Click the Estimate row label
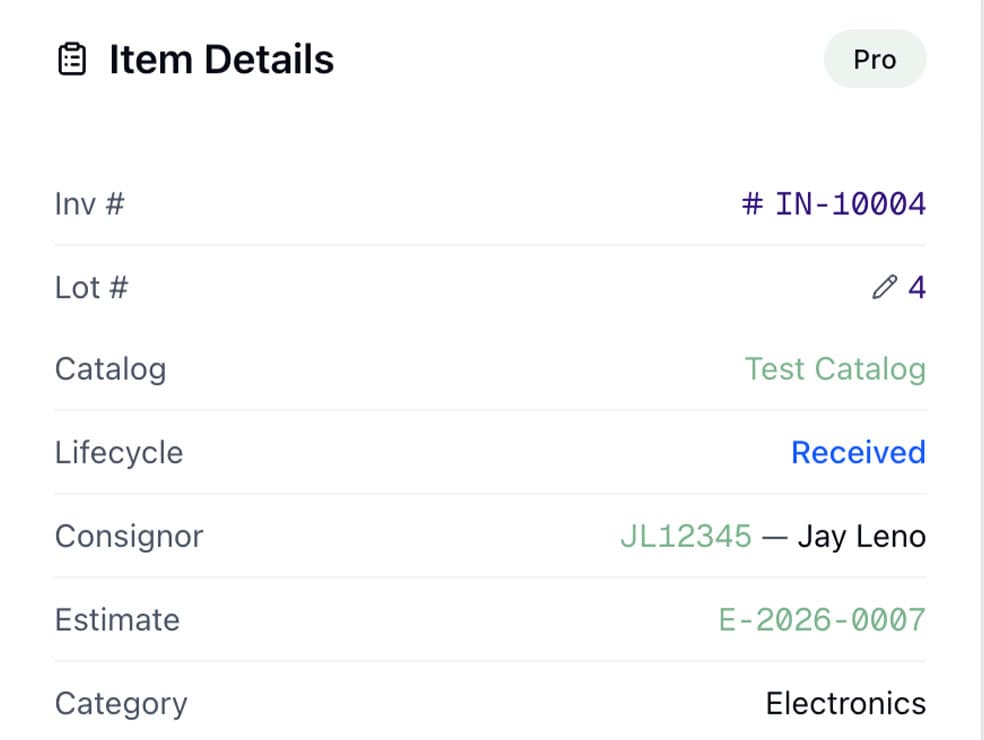Viewport: 984px width, 740px height. coord(117,620)
